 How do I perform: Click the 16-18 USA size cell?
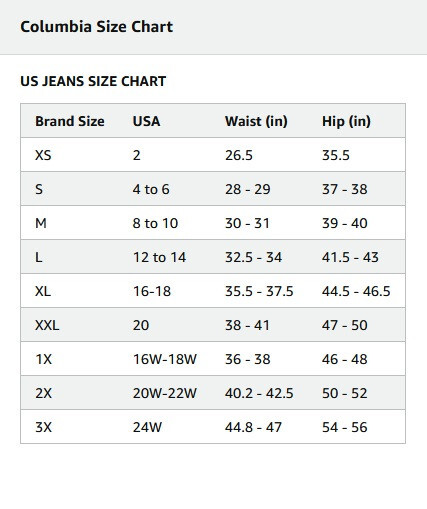152,291
